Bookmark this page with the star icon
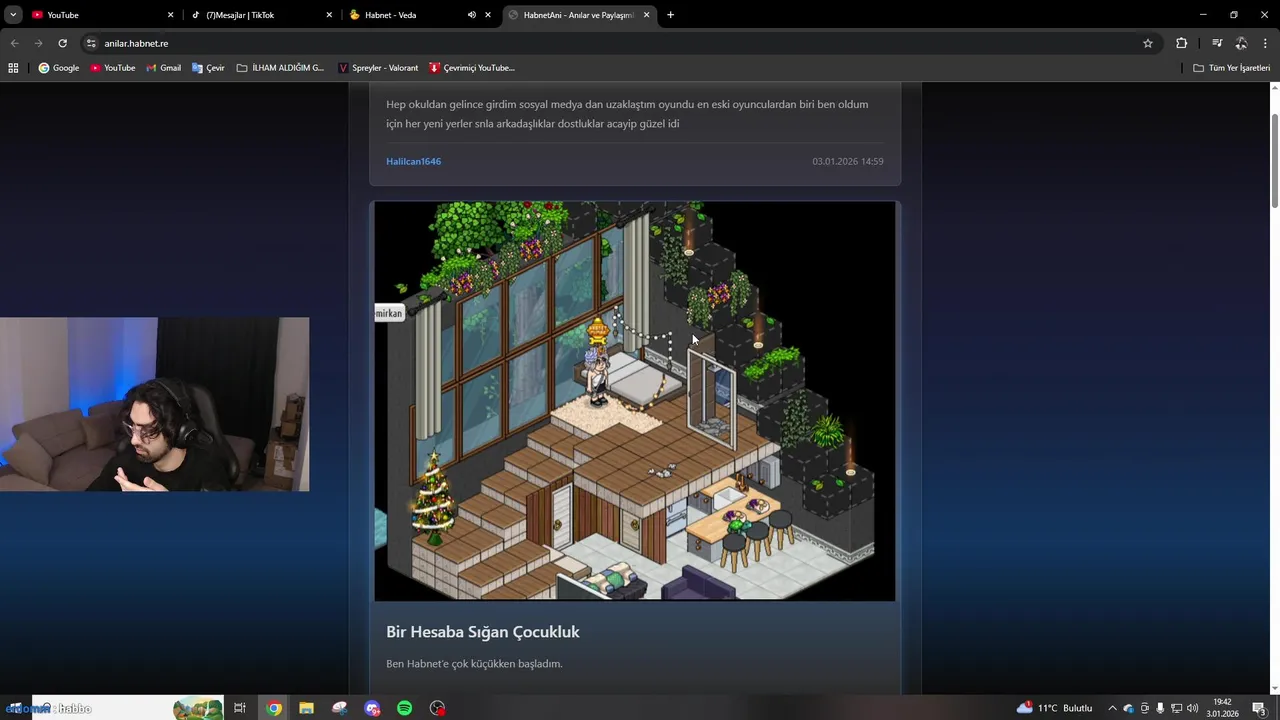This screenshot has width=1280, height=720. click(x=1148, y=43)
